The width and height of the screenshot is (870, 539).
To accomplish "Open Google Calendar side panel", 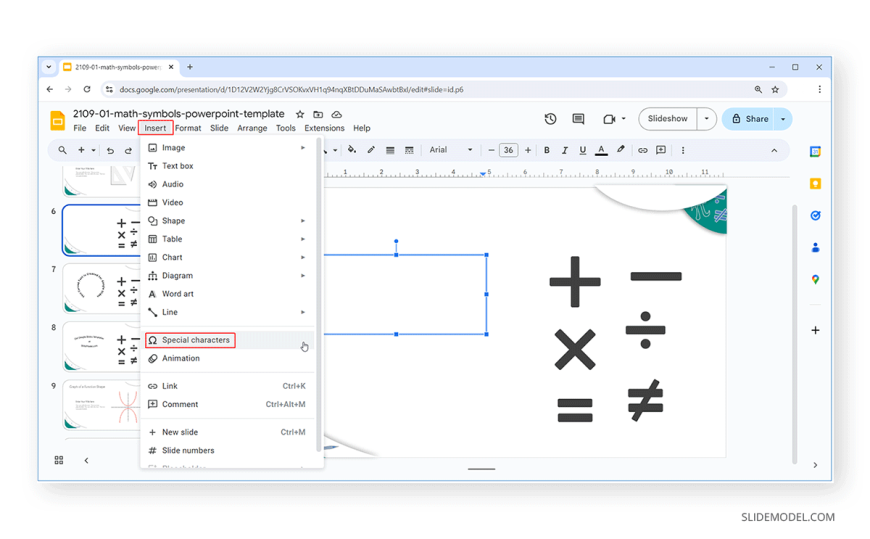I will point(815,152).
